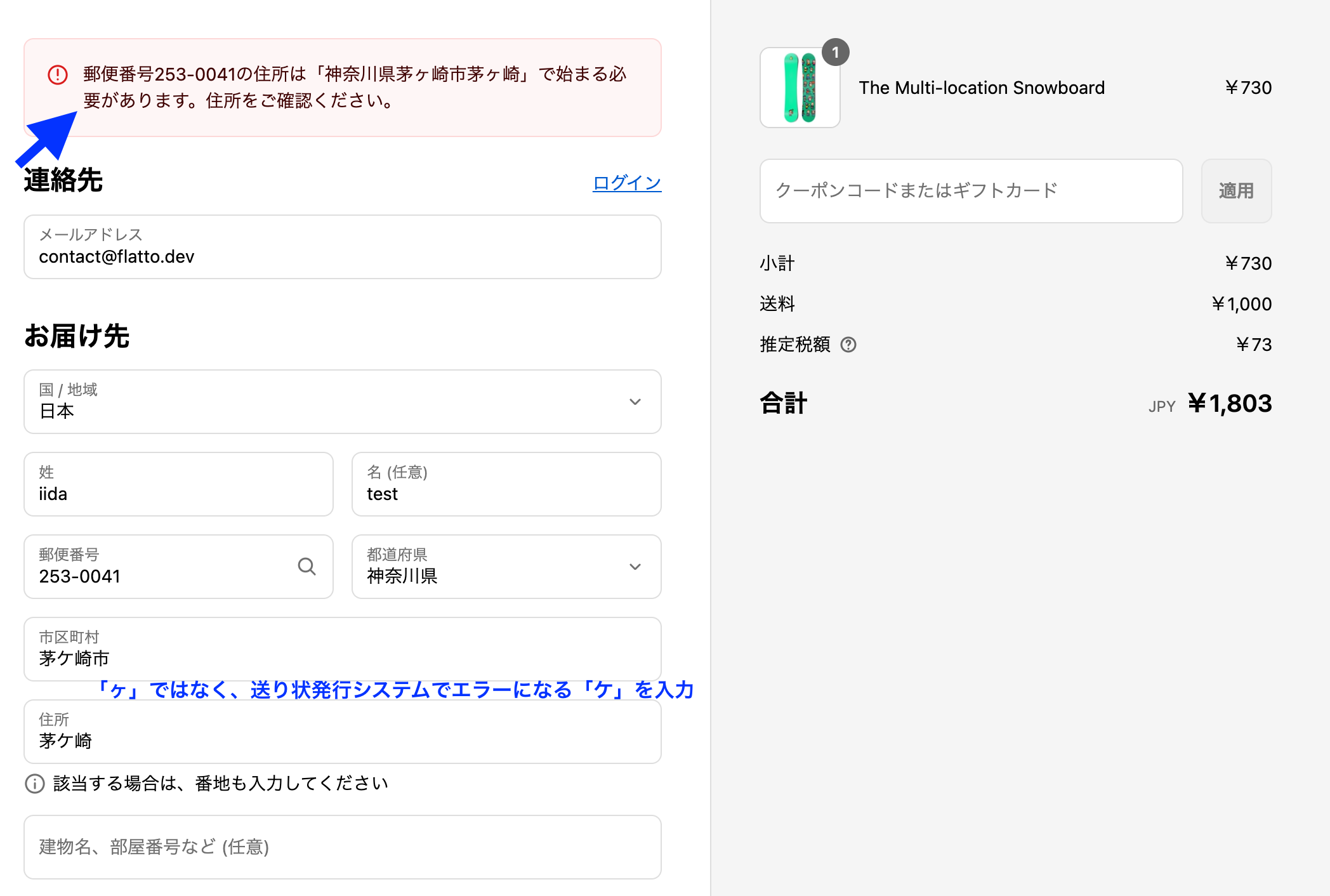Image resolution: width=1330 pixels, height=896 pixels.
Task: Click the coupon code or gift card field
Action: (971, 191)
